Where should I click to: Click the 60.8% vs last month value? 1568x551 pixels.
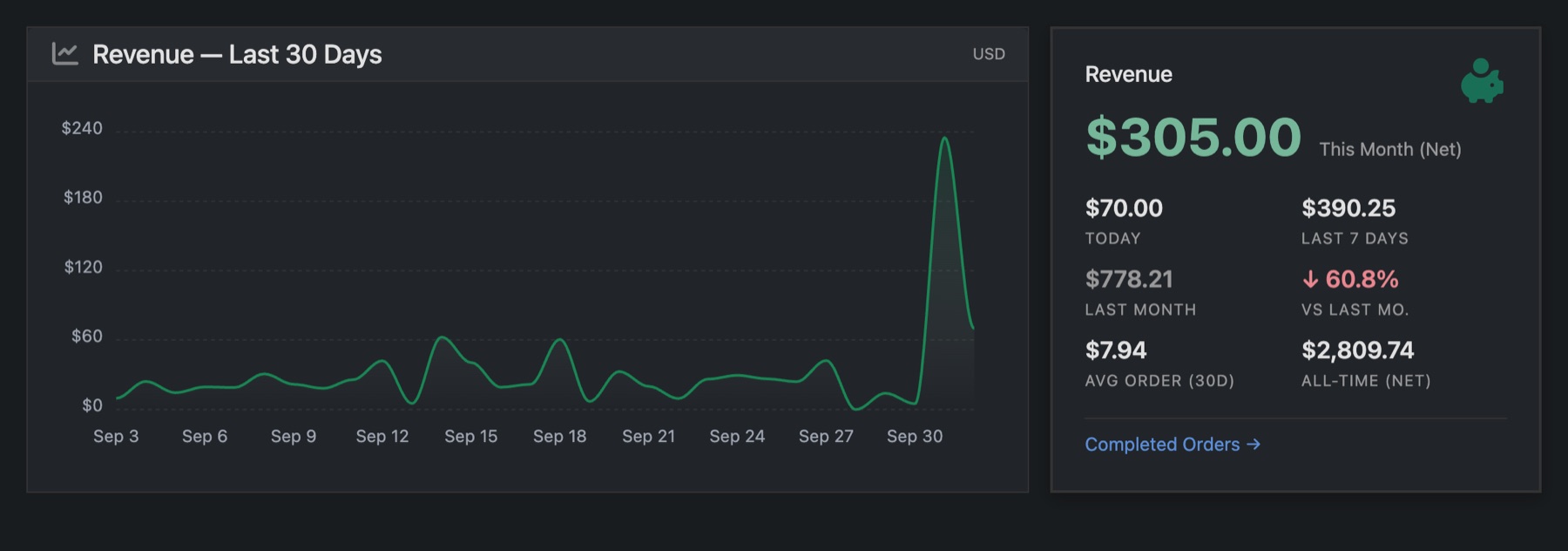[x=1362, y=279]
